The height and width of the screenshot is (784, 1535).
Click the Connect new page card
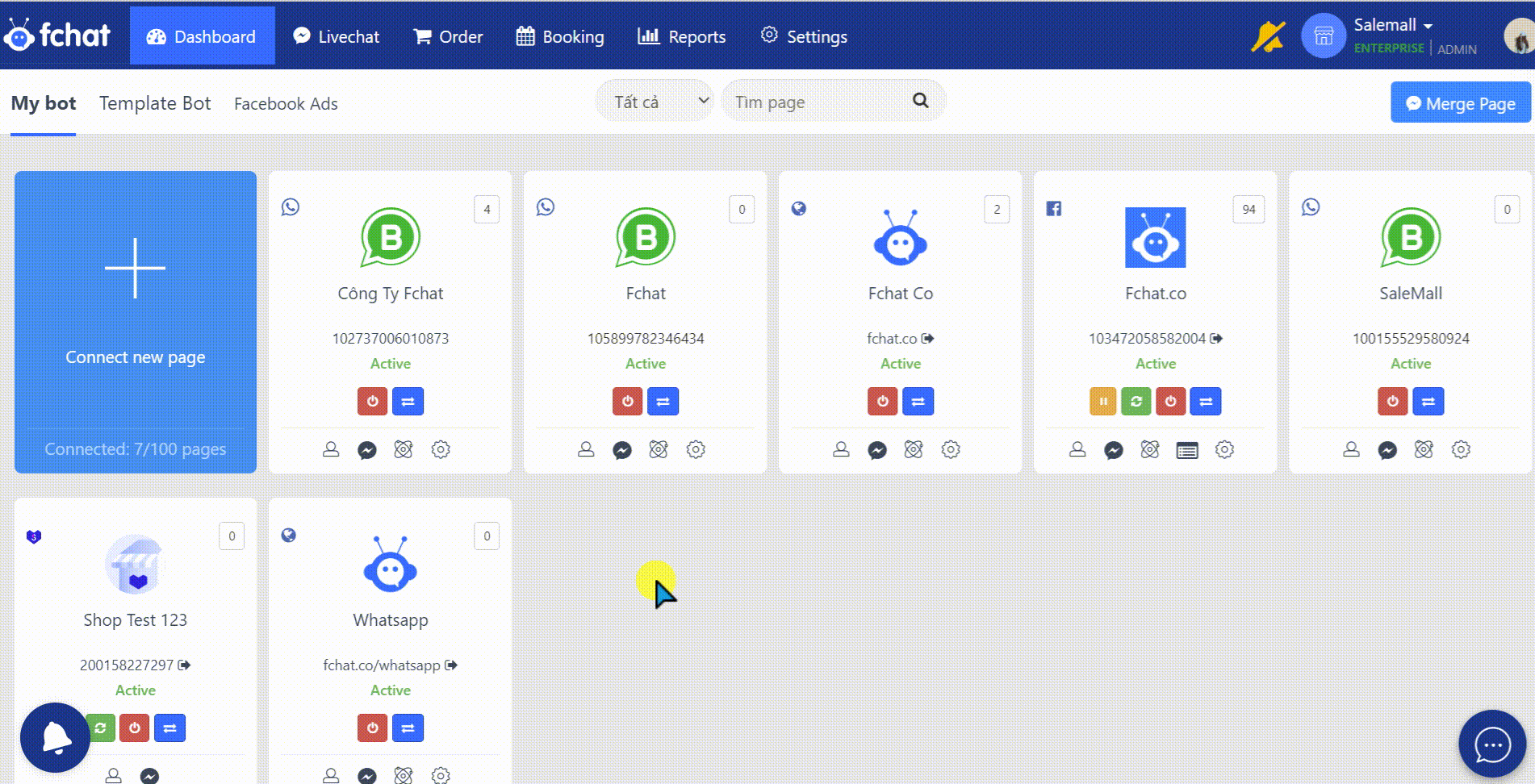point(136,322)
